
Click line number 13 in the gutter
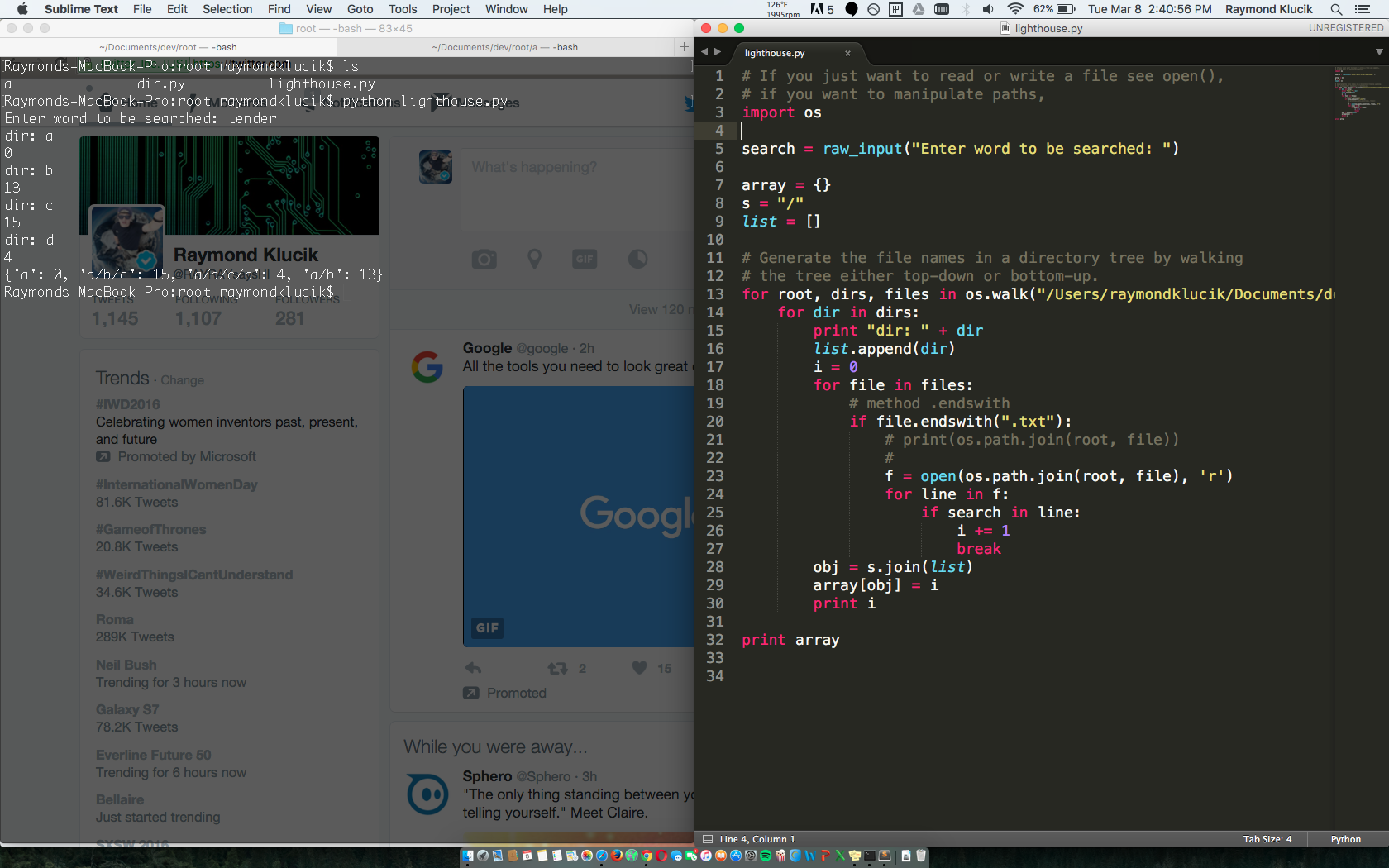pyautogui.click(x=714, y=294)
